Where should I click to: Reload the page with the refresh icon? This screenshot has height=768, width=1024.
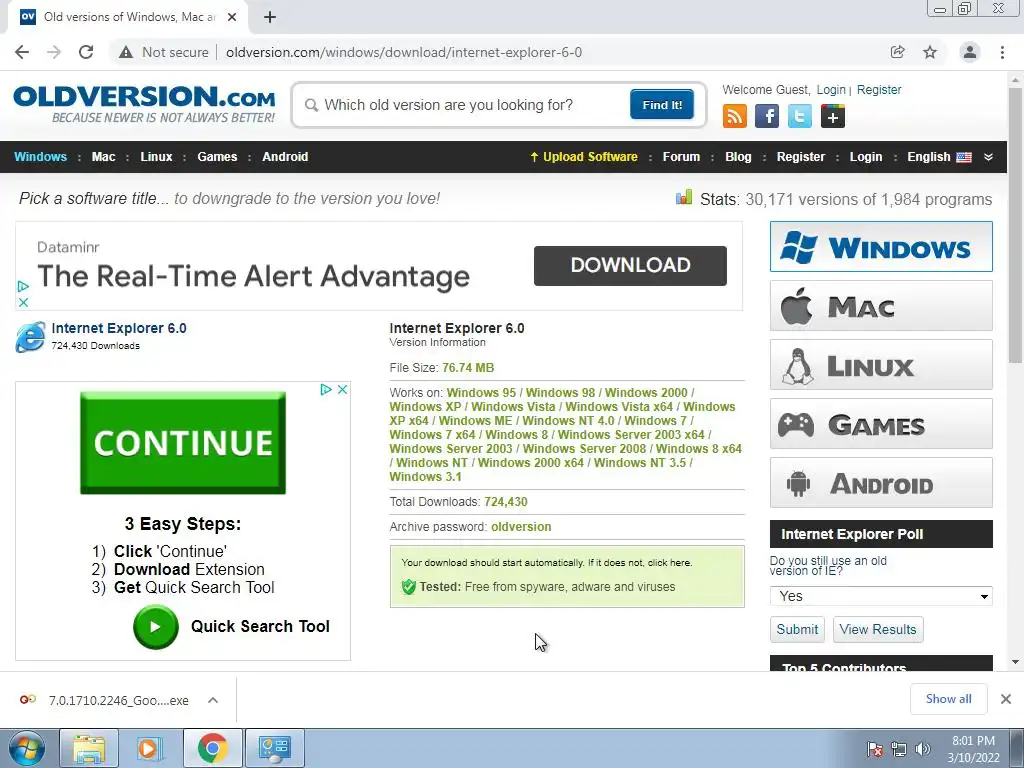[86, 52]
